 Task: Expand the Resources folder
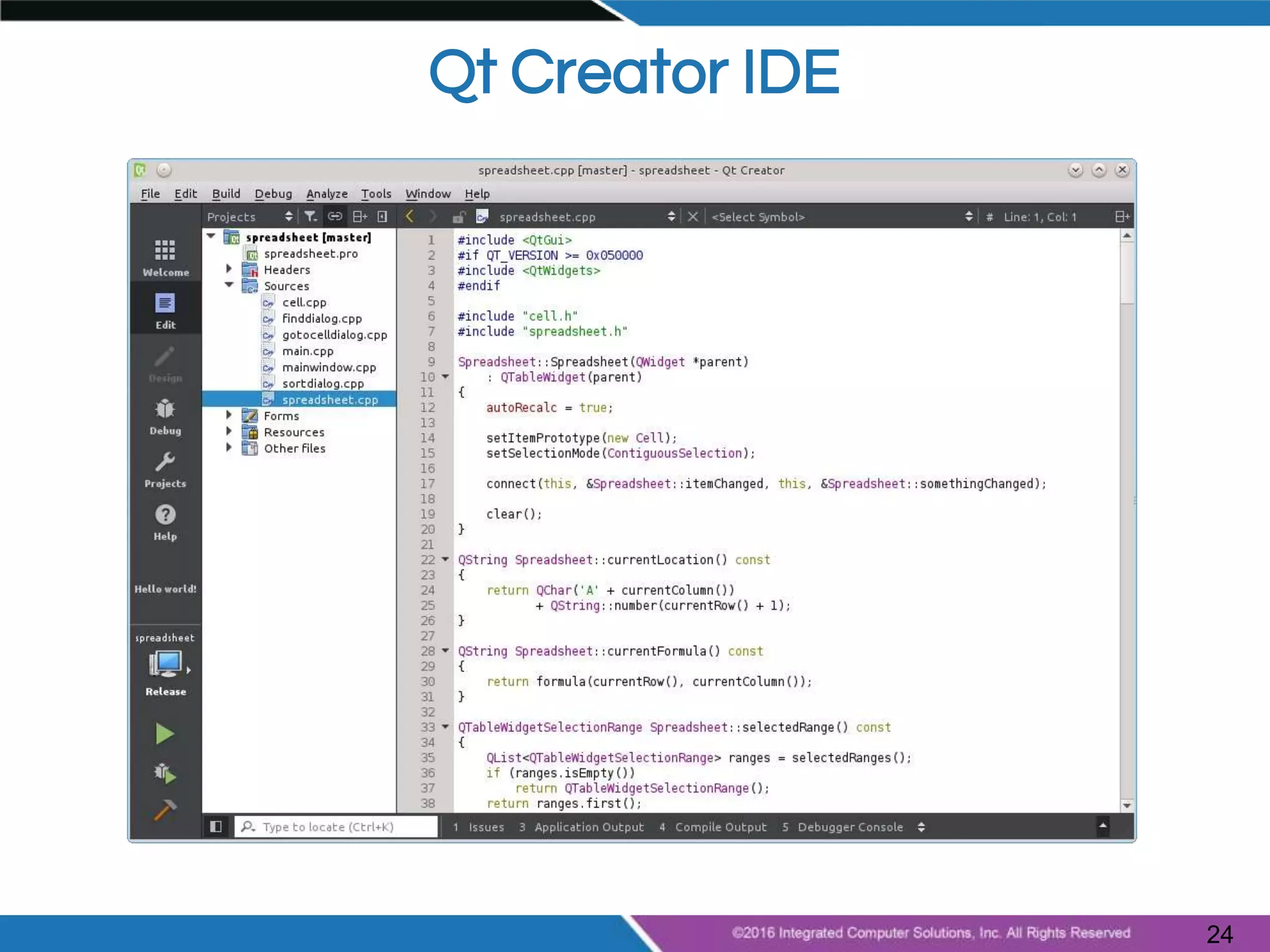tap(229, 431)
